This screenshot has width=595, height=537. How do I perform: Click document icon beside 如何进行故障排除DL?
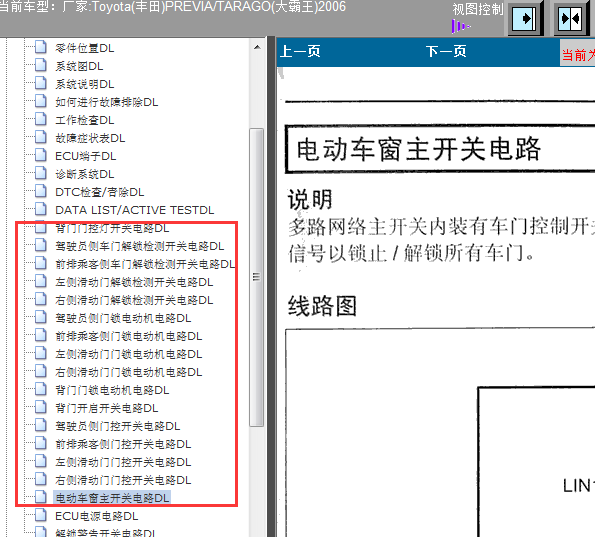pos(41,101)
